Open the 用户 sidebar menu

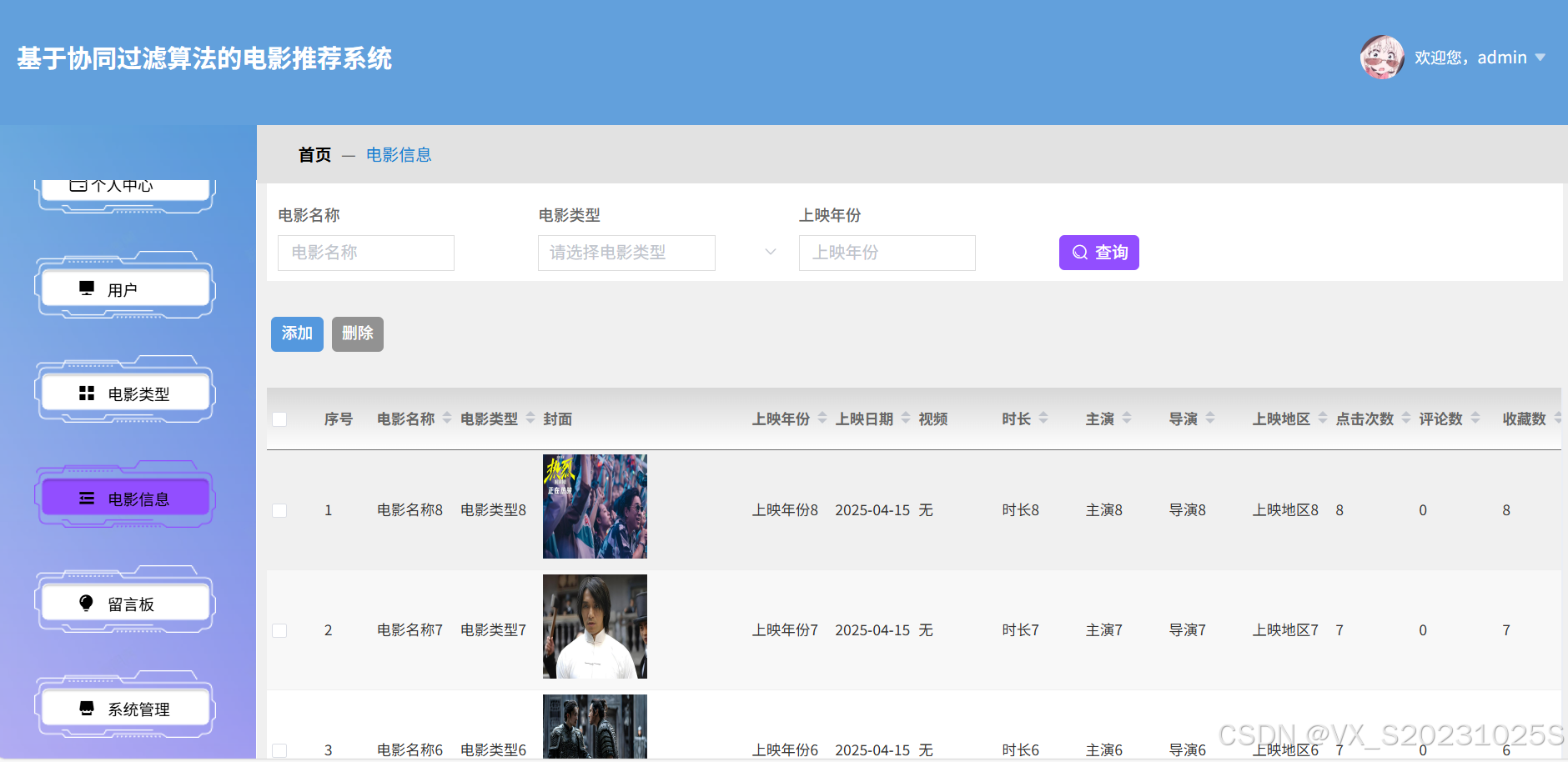tap(125, 288)
